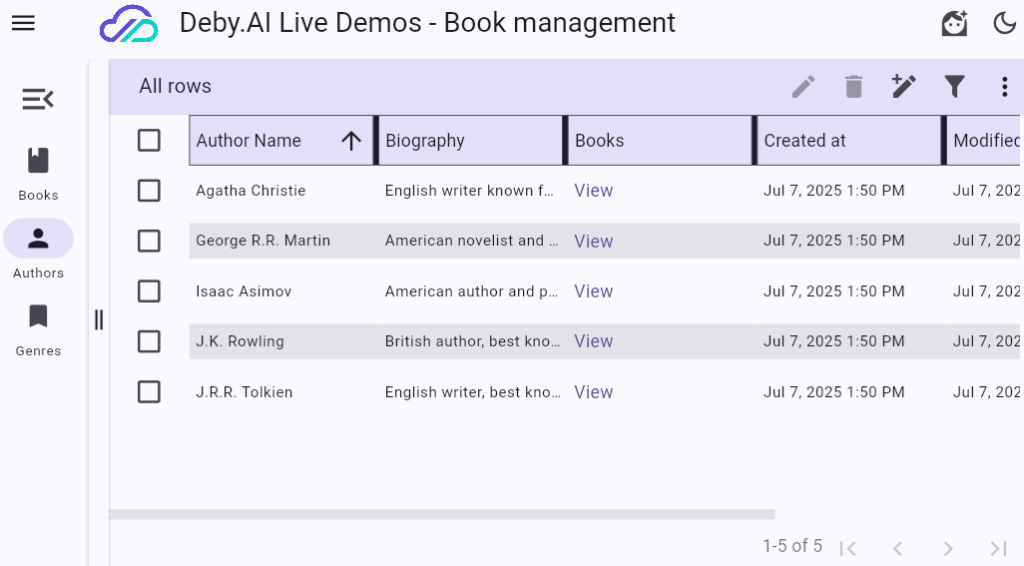Click the delete trash icon
This screenshot has width=1024, height=566.
[853, 87]
